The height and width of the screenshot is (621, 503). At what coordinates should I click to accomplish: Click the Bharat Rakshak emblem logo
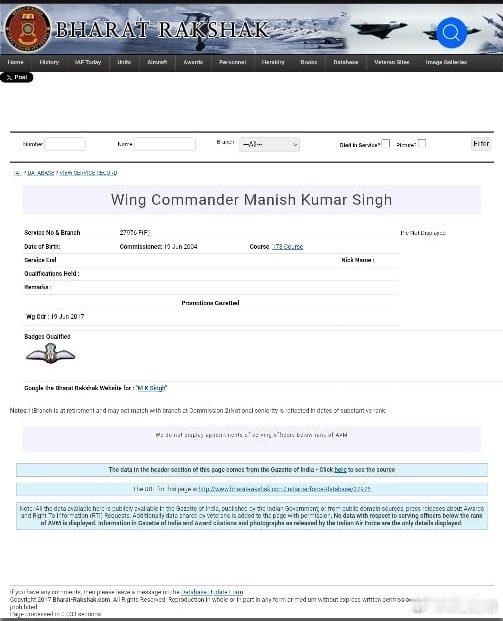27,29
